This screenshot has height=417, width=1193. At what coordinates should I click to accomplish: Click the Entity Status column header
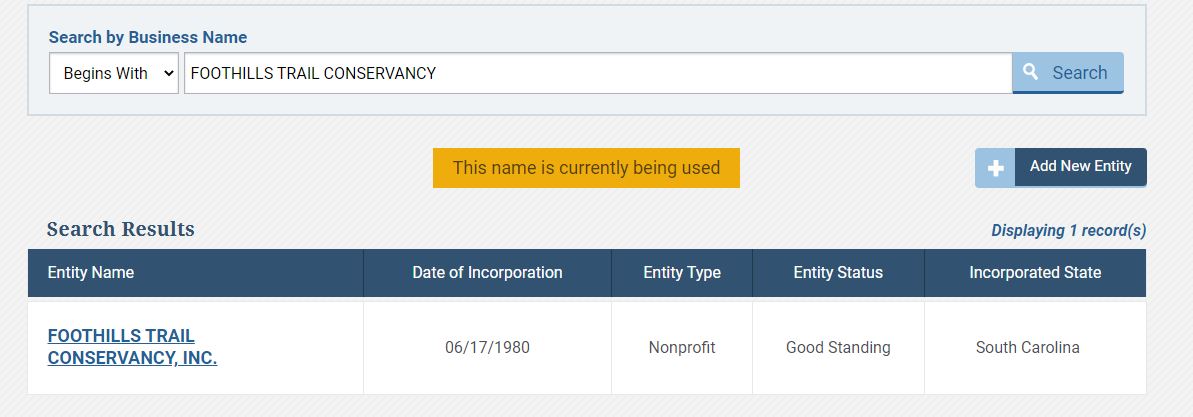[838, 272]
